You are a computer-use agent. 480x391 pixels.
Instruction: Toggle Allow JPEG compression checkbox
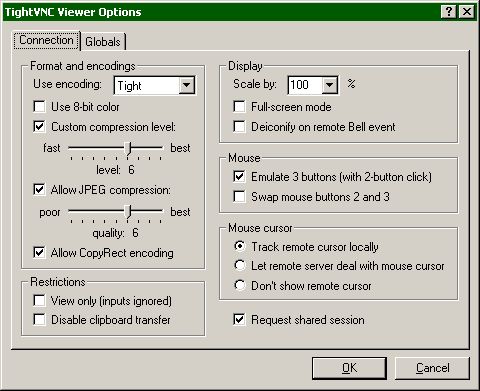point(39,190)
